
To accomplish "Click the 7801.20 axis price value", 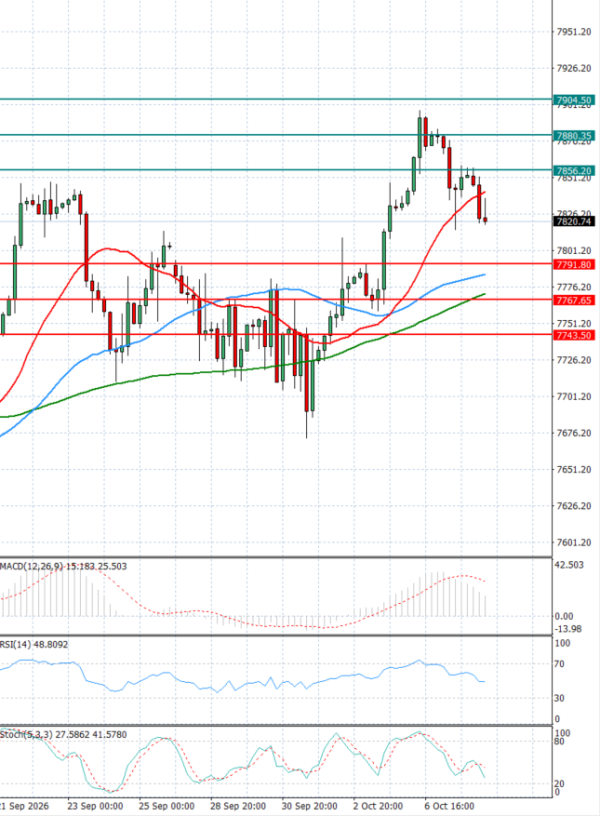I will point(574,250).
